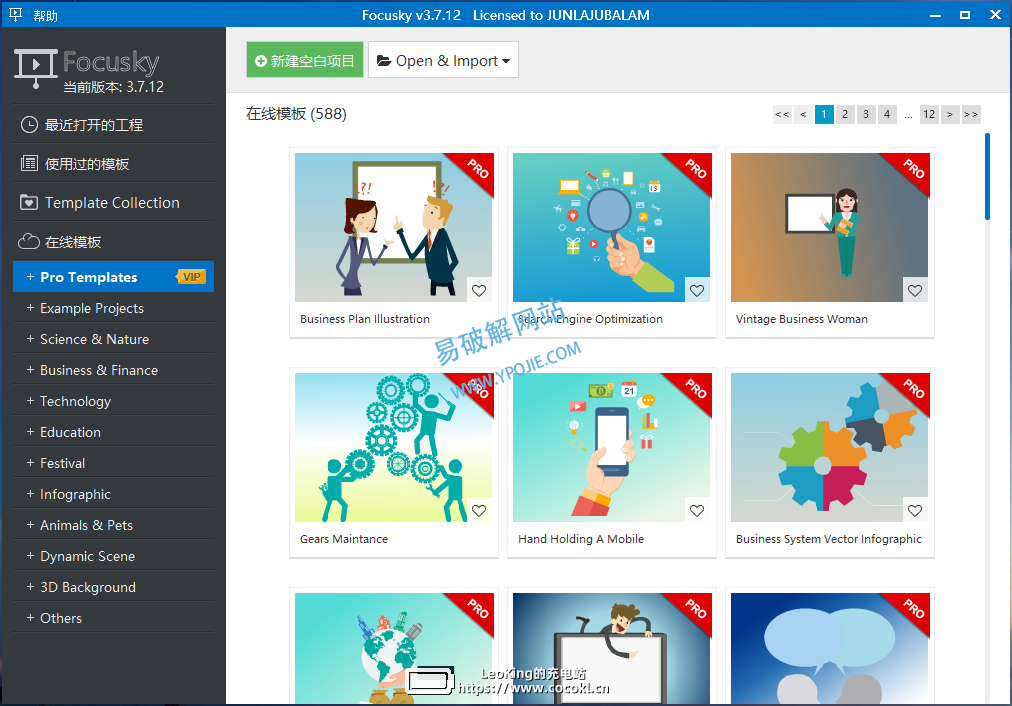Go to page 12 of templates
Viewport: 1012px width, 706px height.
[929, 114]
